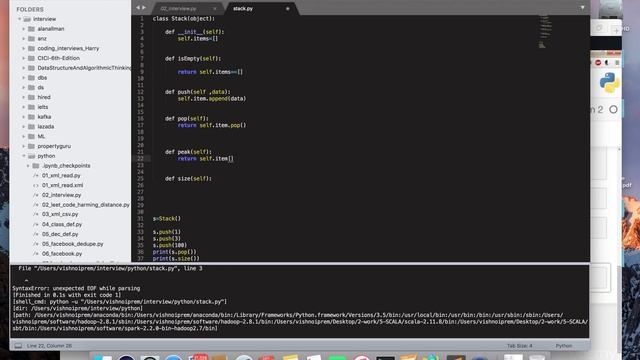
Task: Open 05_dec_def.py from the sidebar
Action: pos(60,234)
